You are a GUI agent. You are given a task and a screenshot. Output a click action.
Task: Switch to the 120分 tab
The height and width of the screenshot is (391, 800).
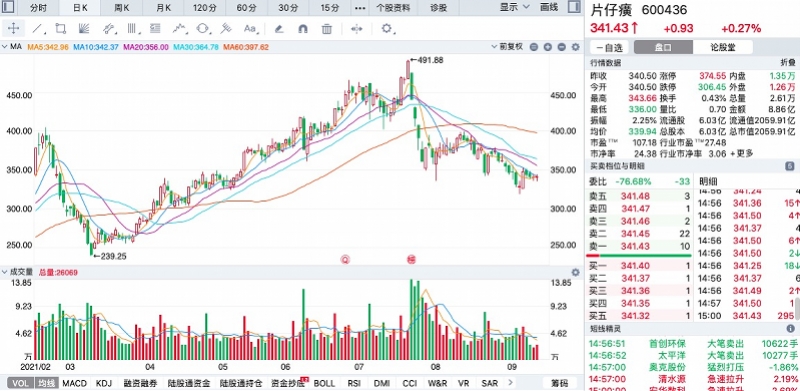[205, 8]
